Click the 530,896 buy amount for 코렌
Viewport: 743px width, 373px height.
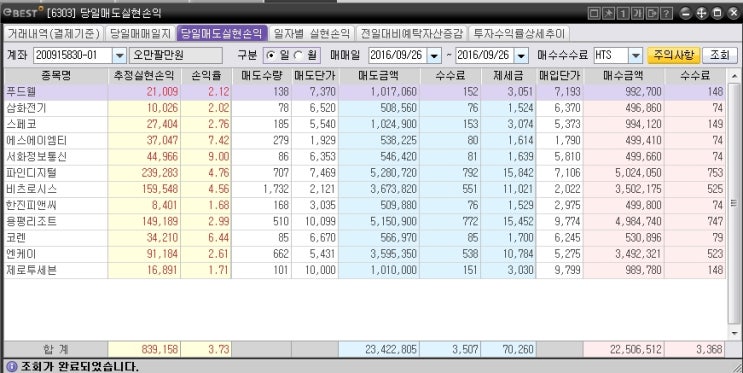(x=643, y=237)
